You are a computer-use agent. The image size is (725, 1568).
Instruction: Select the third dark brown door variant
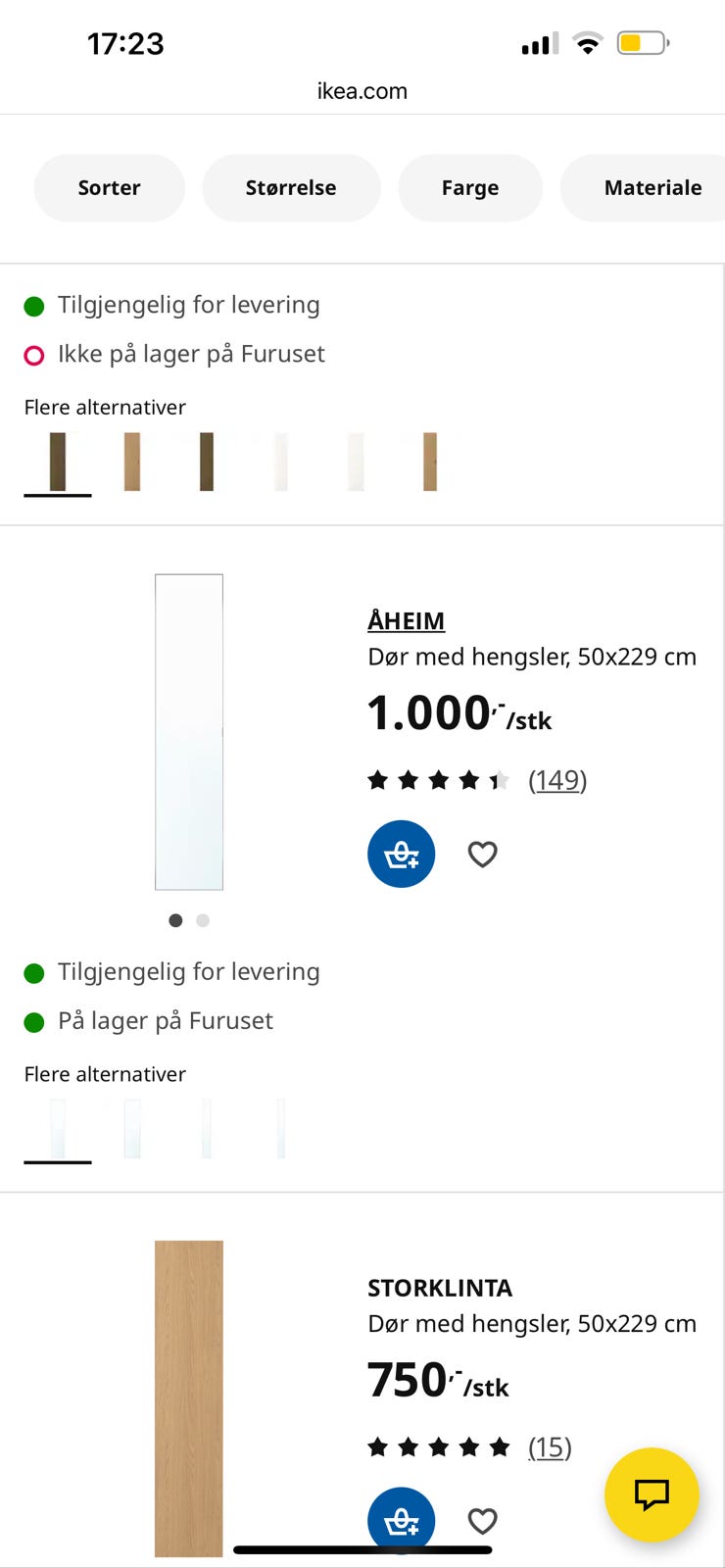point(207,462)
